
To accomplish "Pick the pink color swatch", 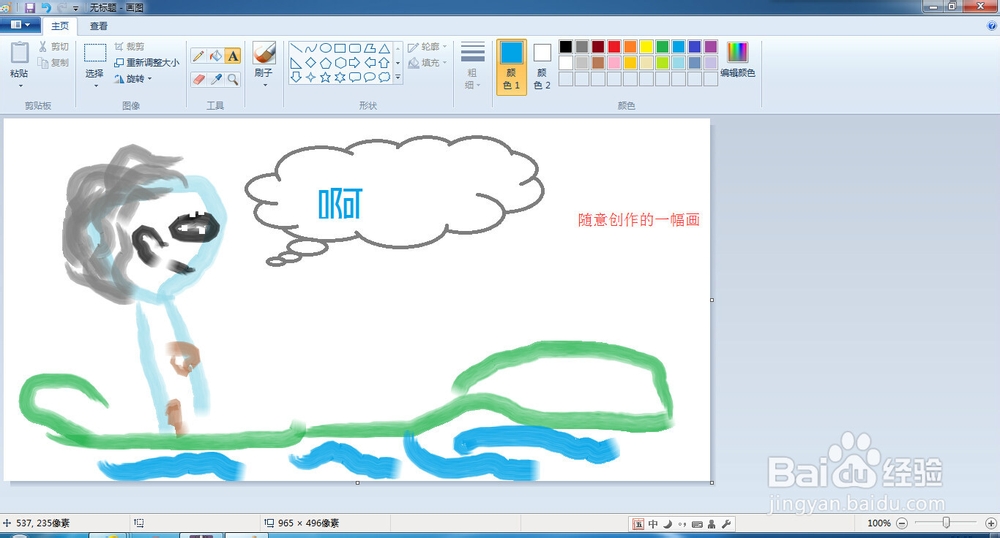I will pyautogui.click(x=614, y=62).
